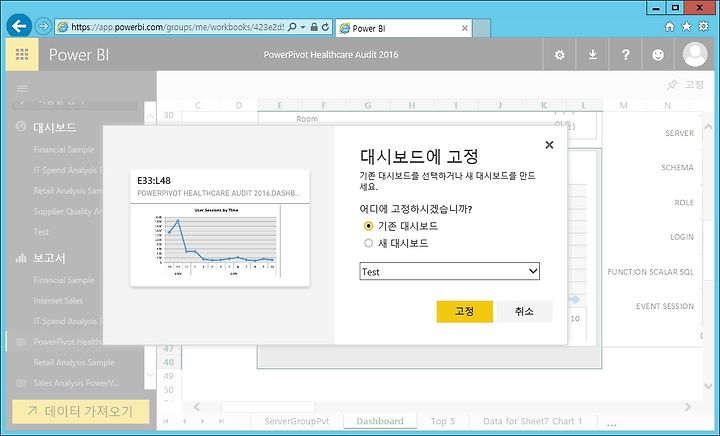The image size is (720, 436).
Task: Click the horizontal scrollbar right arrow
Action: [687, 407]
